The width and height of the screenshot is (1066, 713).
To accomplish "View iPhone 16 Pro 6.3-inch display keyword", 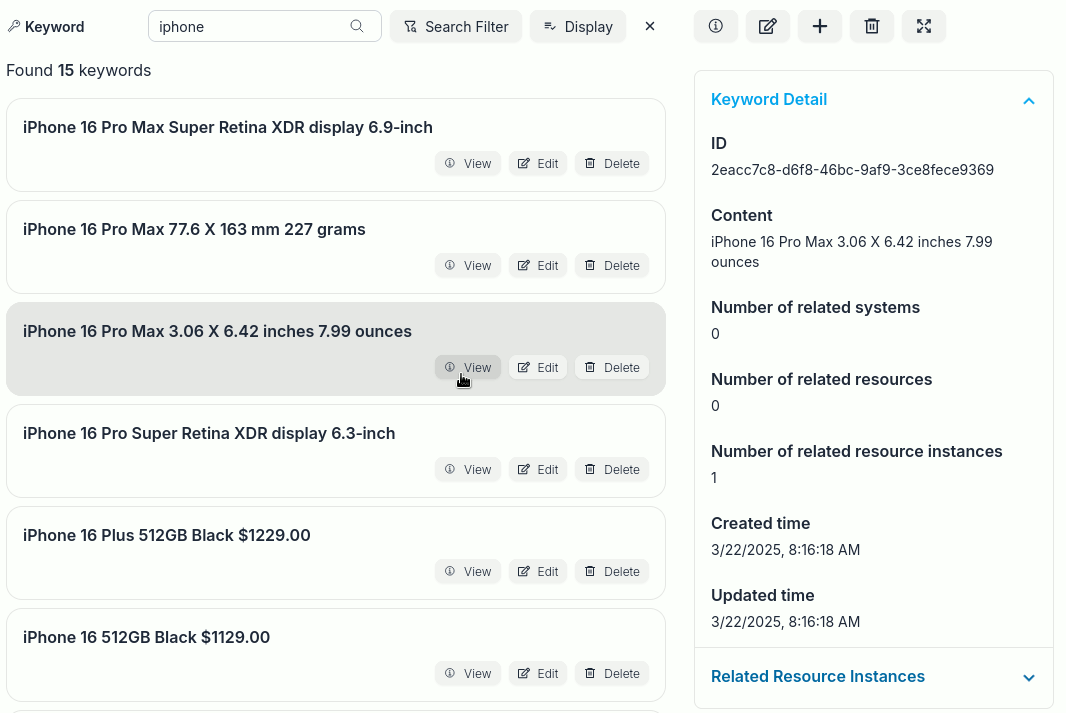I will coord(468,470).
